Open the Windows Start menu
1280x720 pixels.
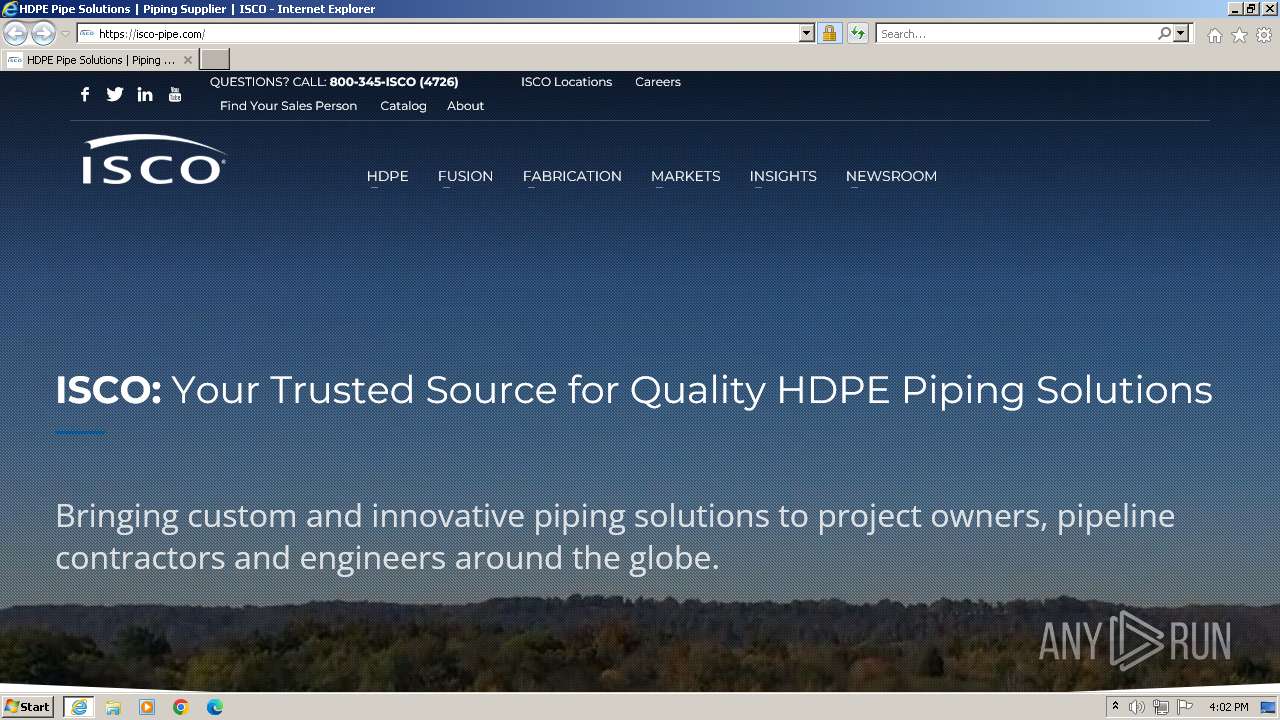point(28,707)
